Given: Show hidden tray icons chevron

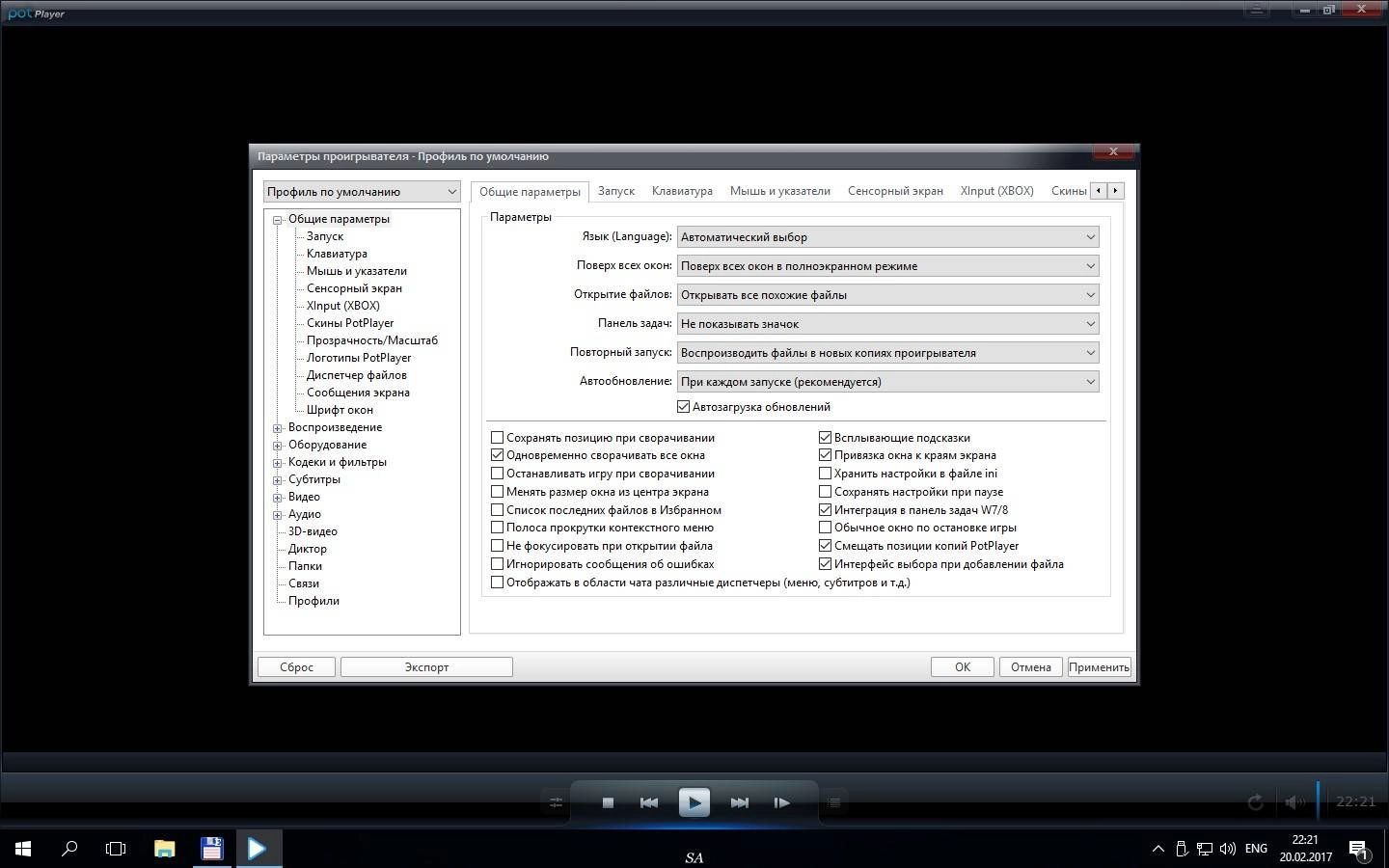Looking at the screenshot, I should 1157,849.
